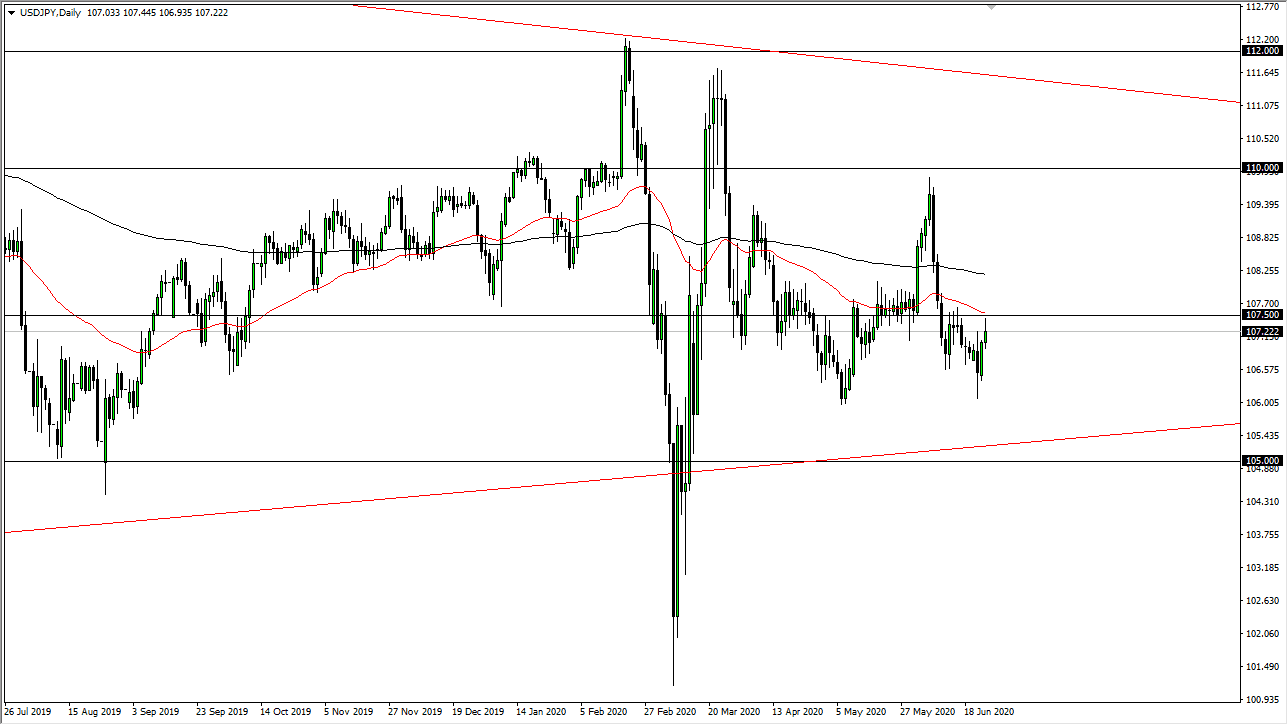The image size is (1288, 725).
Task: Click the 27 Feb 2020 date label
Action: point(668,712)
